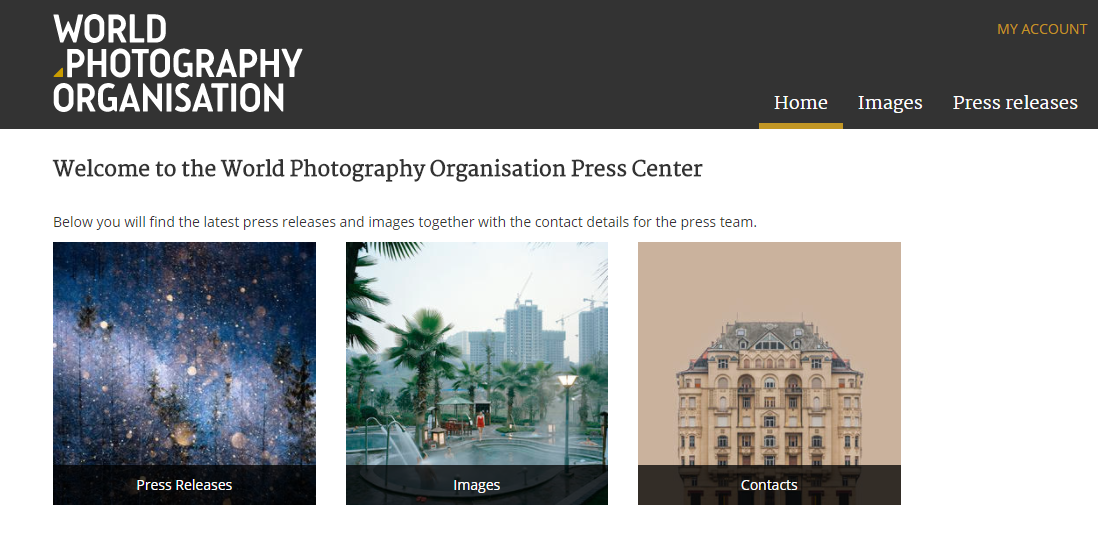Click the Images caption on the middle tile
Screen dimensions: 1098x540
tap(477, 485)
